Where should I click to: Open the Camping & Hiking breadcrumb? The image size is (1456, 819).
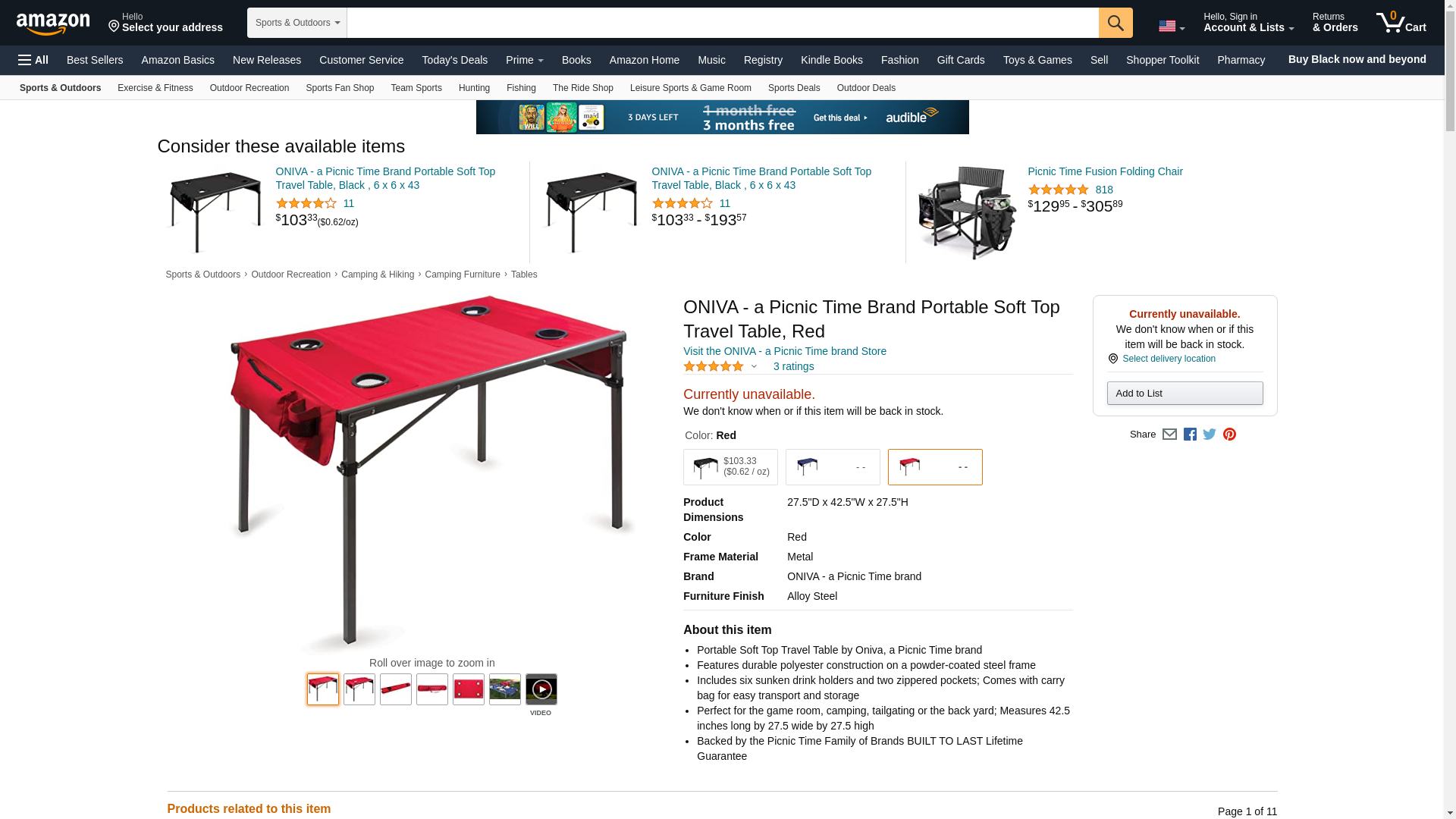(378, 275)
